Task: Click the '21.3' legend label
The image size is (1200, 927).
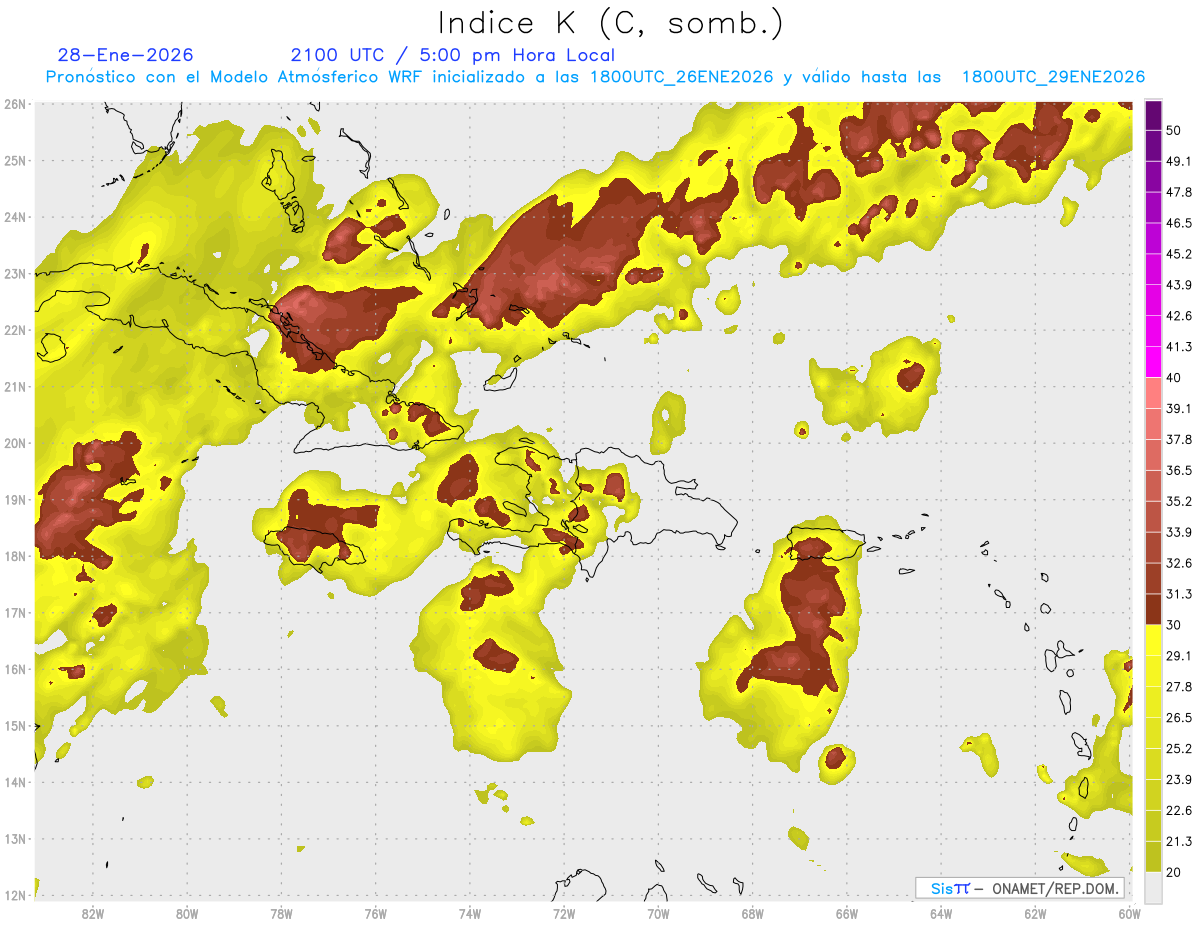Action: (x=1178, y=842)
